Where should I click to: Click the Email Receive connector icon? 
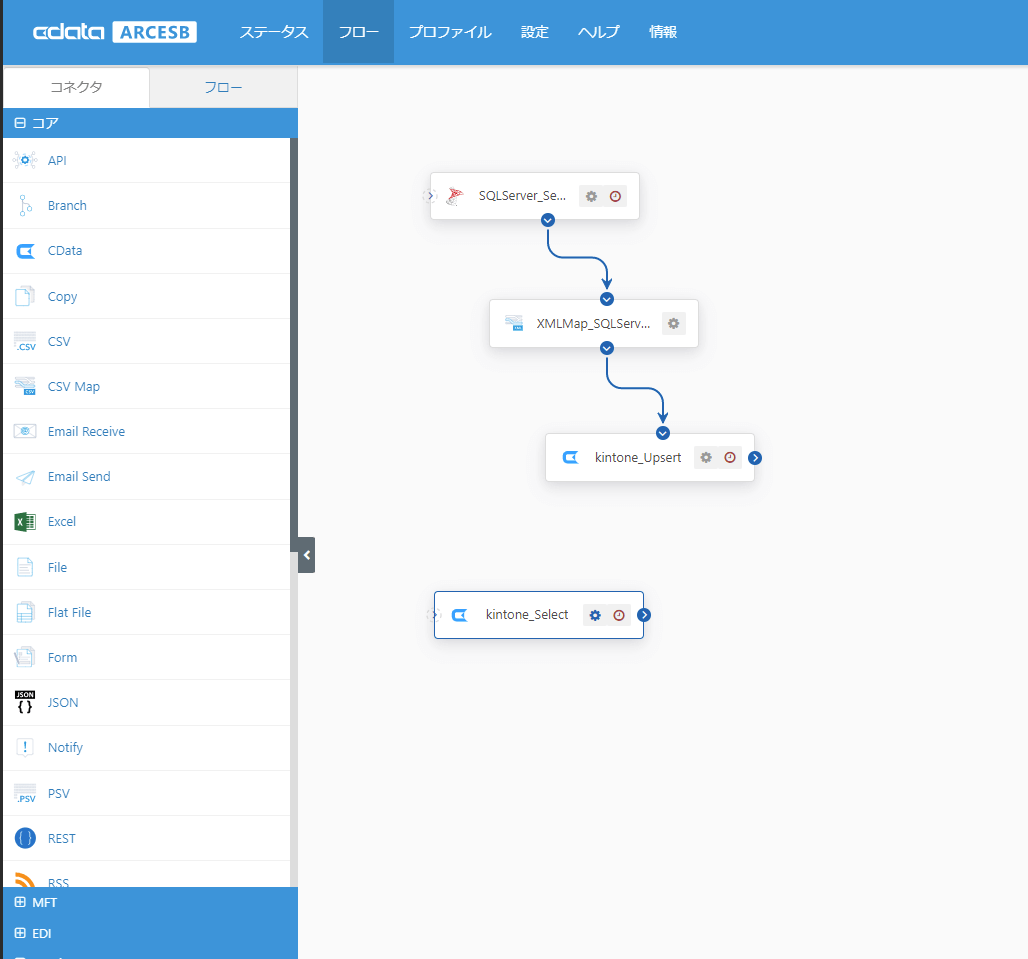[25, 431]
